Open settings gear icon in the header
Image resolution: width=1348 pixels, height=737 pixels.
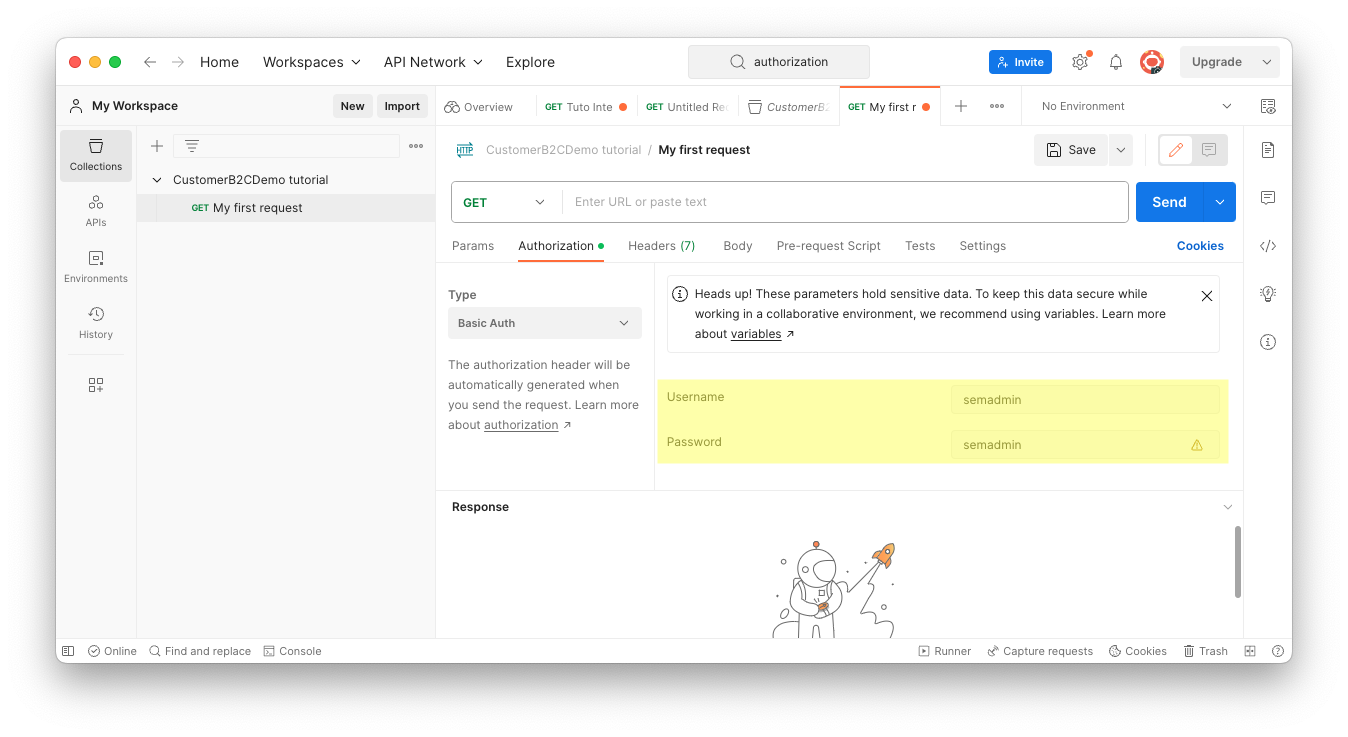point(1080,62)
